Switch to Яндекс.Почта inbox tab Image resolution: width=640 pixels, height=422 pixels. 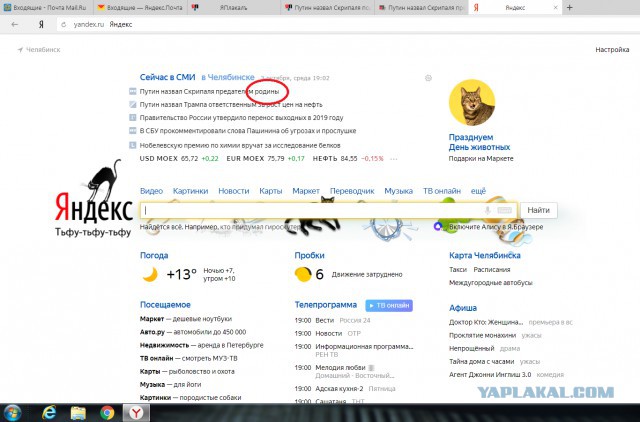[140, 7]
